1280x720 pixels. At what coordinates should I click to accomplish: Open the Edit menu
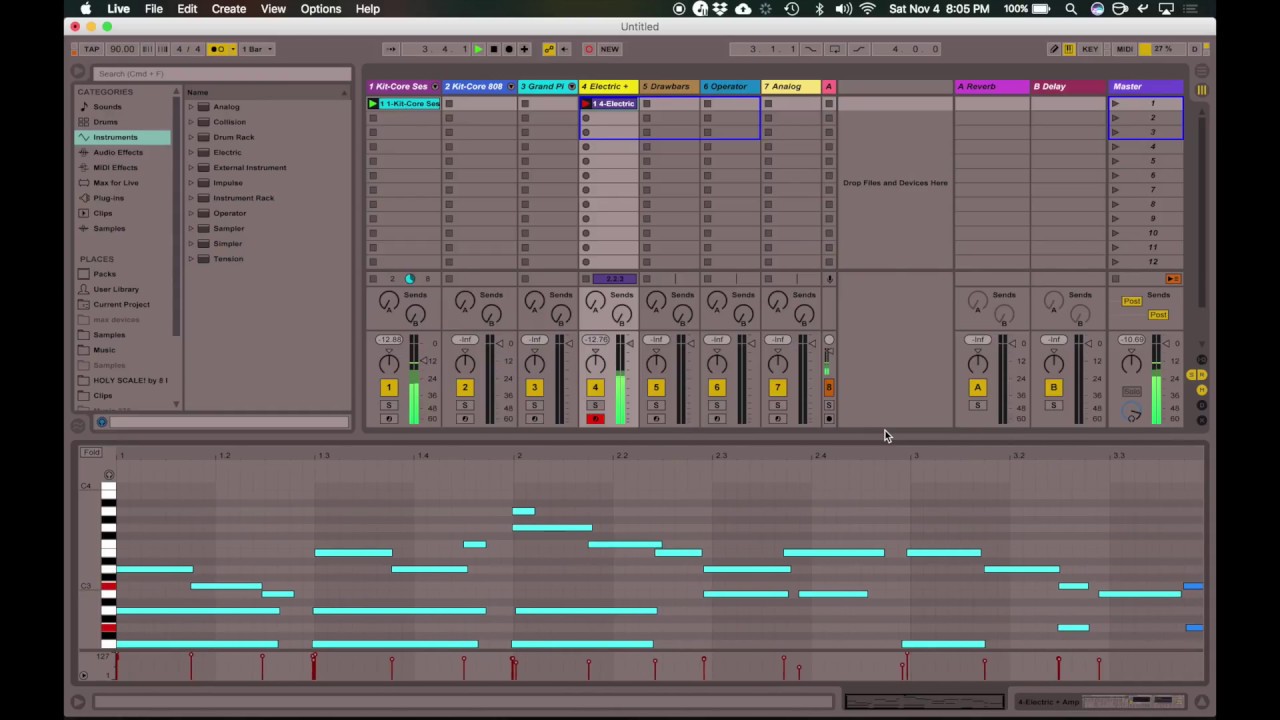187,9
